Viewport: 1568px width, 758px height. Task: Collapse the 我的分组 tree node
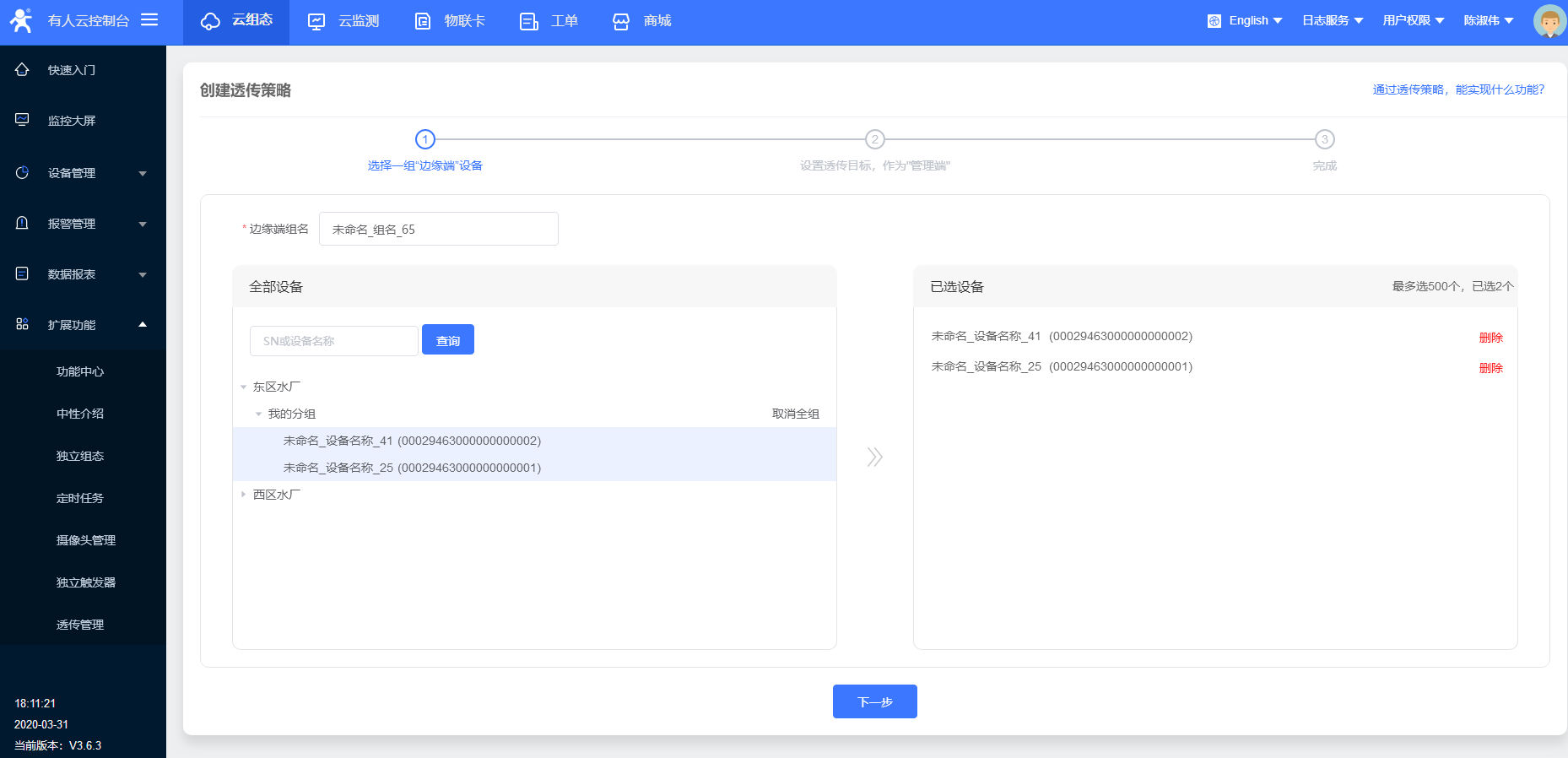pyautogui.click(x=258, y=414)
